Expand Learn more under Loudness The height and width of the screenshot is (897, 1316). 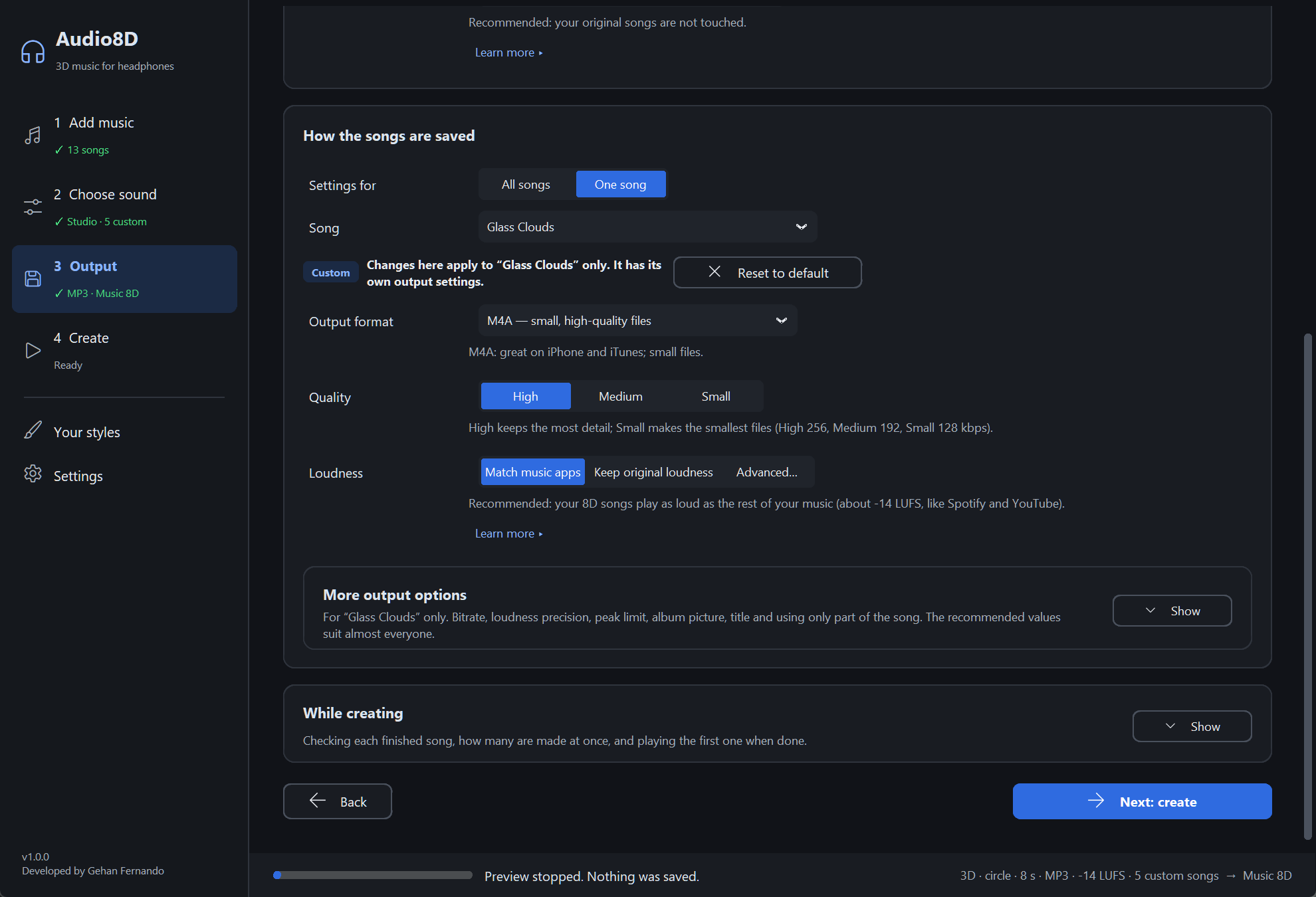pyautogui.click(x=508, y=533)
